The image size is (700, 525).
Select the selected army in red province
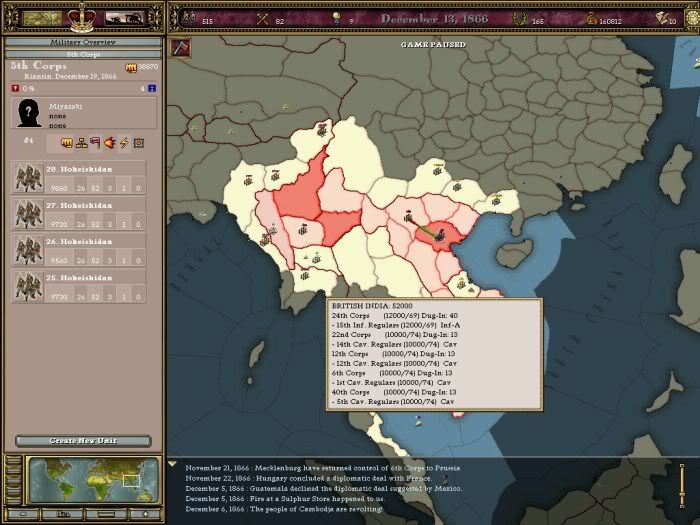pos(440,236)
